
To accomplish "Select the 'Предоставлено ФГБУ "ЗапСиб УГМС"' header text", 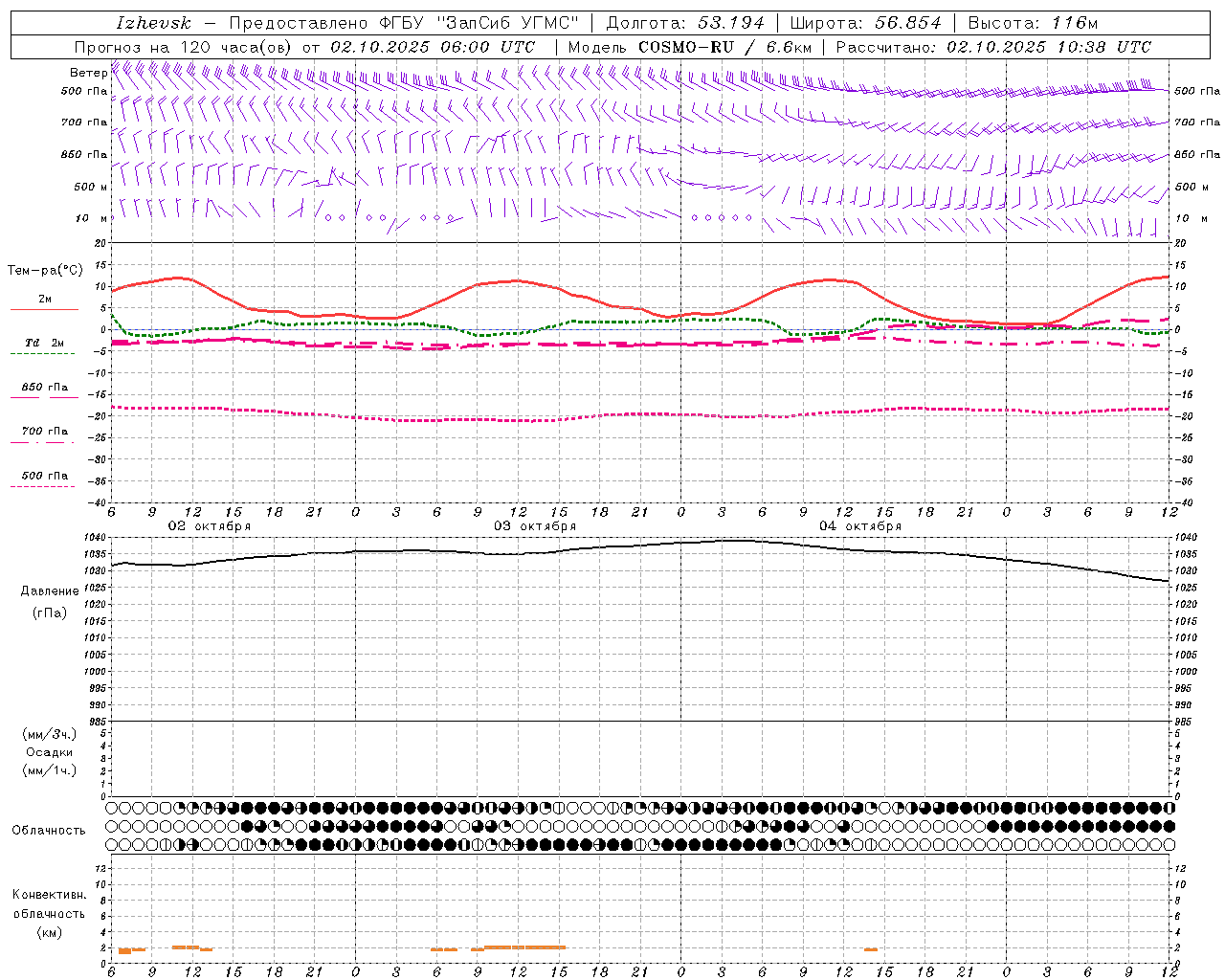I will [x=404, y=23].
